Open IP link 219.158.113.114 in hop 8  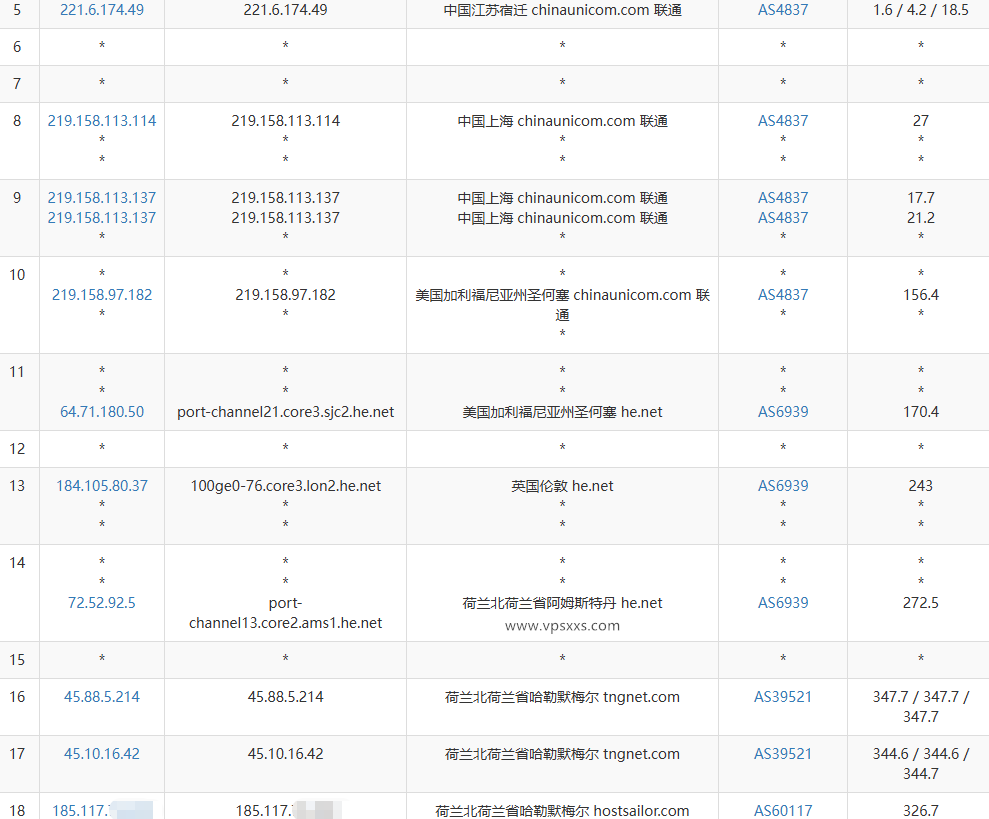[102, 121]
